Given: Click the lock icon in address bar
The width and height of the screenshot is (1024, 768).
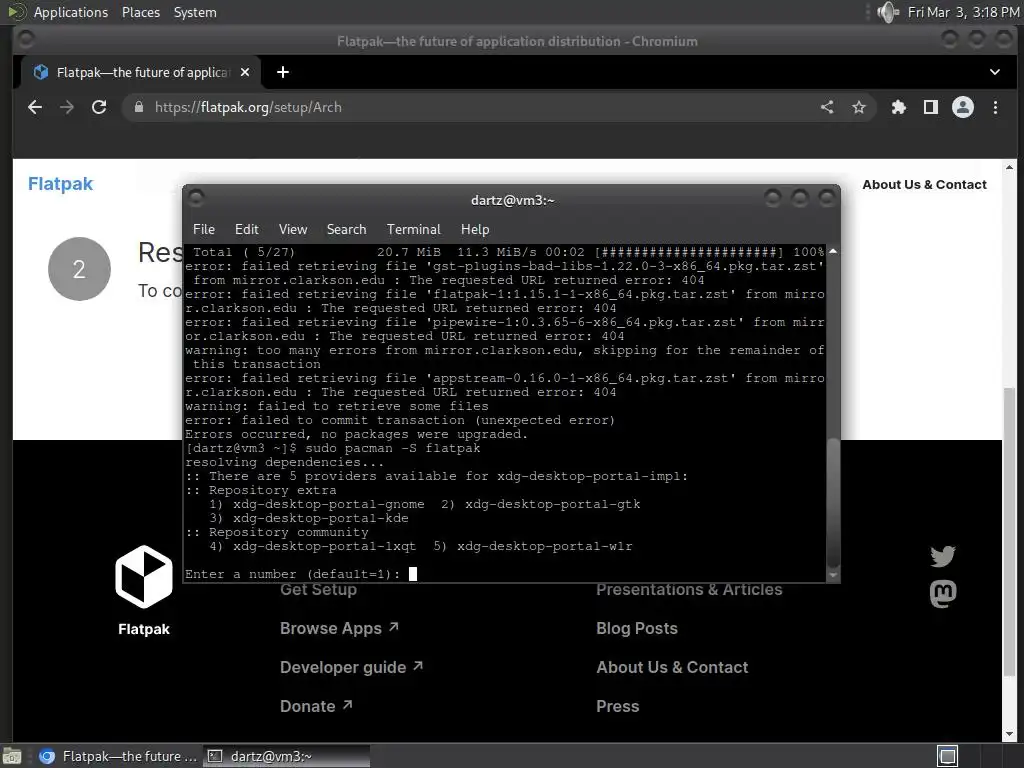Looking at the screenshot, I should pyautogui.click(x=138, y=107).
